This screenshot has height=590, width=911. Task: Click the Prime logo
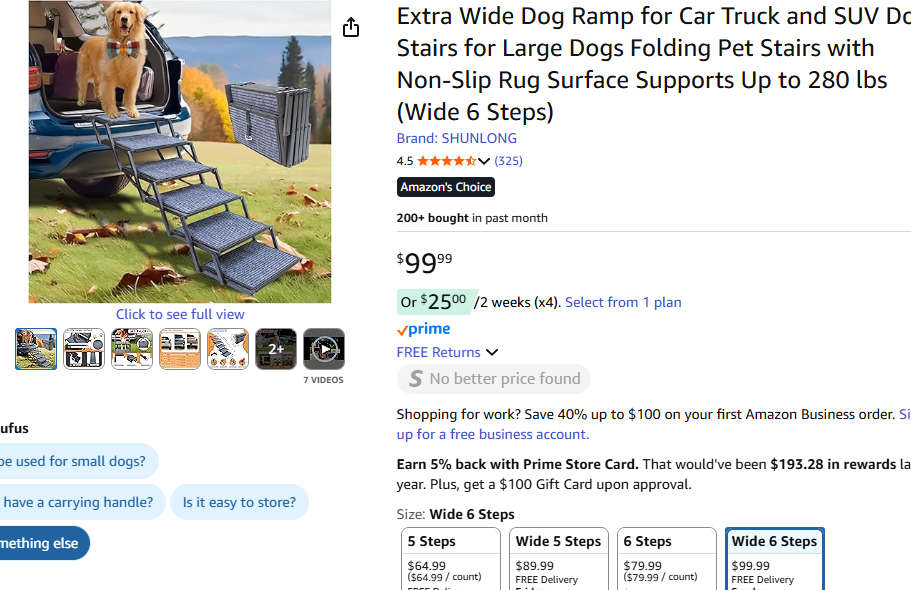pyautogui.click(x=424, y=329)
